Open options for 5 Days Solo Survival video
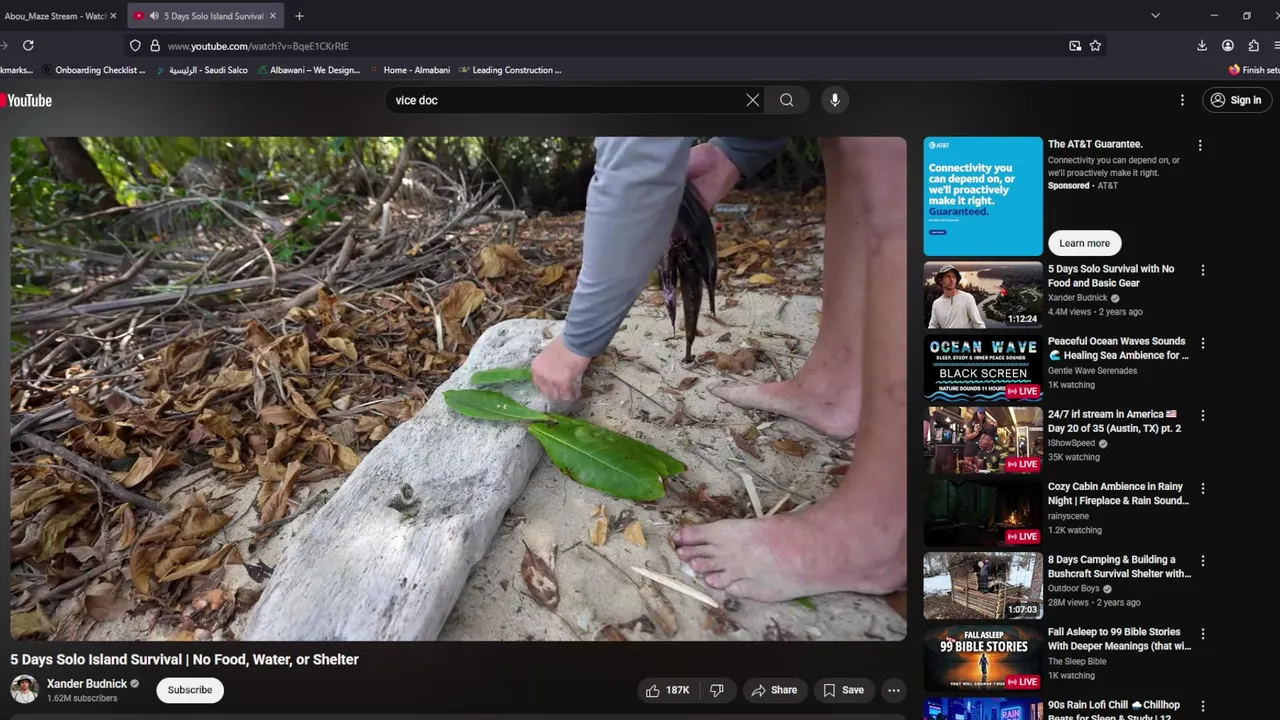The width and height of the screenshot is (1280, 720). pyautogui.click(x=1203, y=270)
